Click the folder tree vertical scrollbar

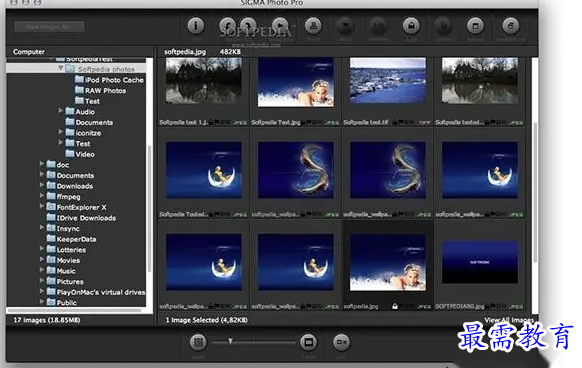point(149,208)
